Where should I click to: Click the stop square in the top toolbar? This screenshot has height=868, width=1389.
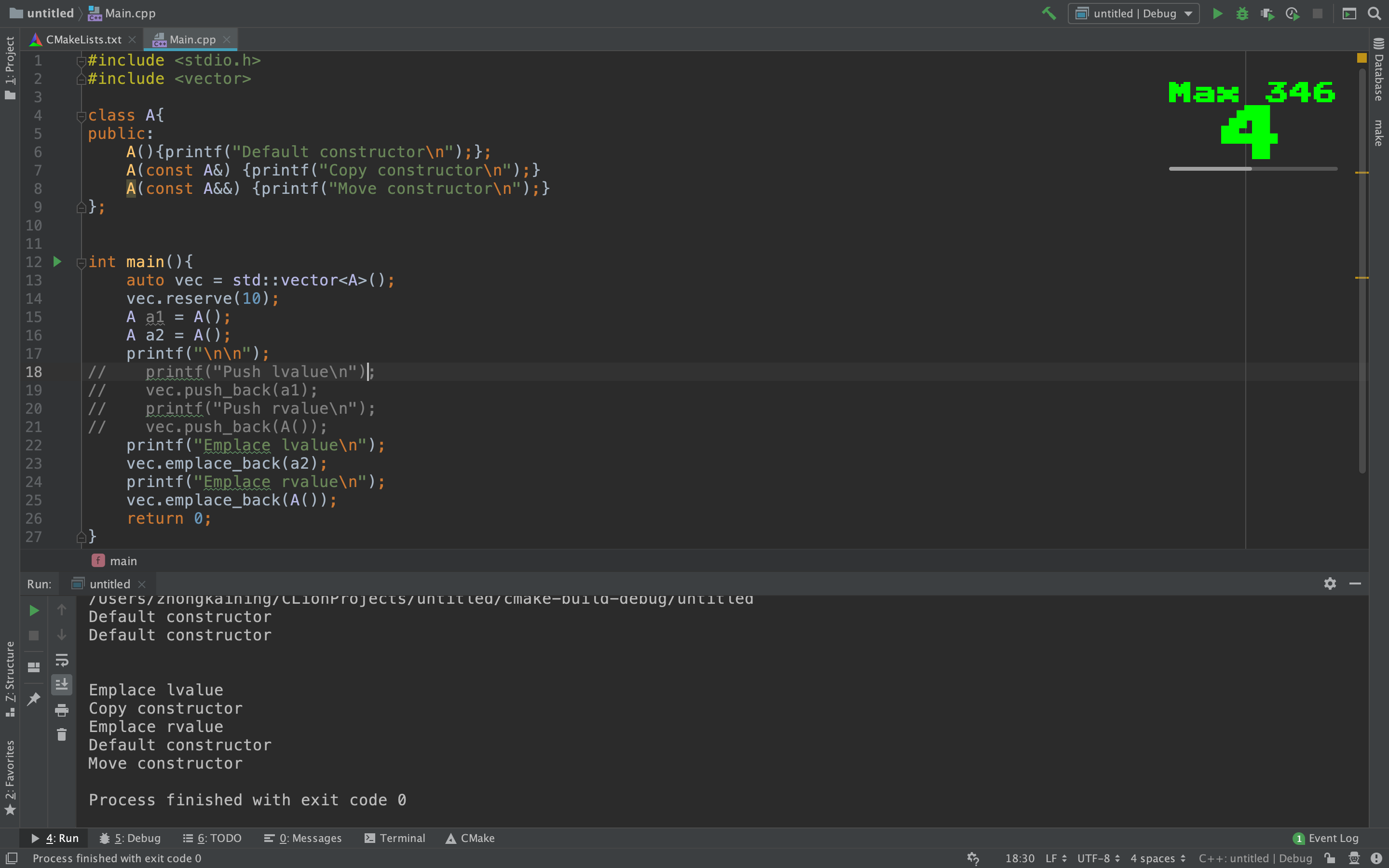[x=1317, y=13]
